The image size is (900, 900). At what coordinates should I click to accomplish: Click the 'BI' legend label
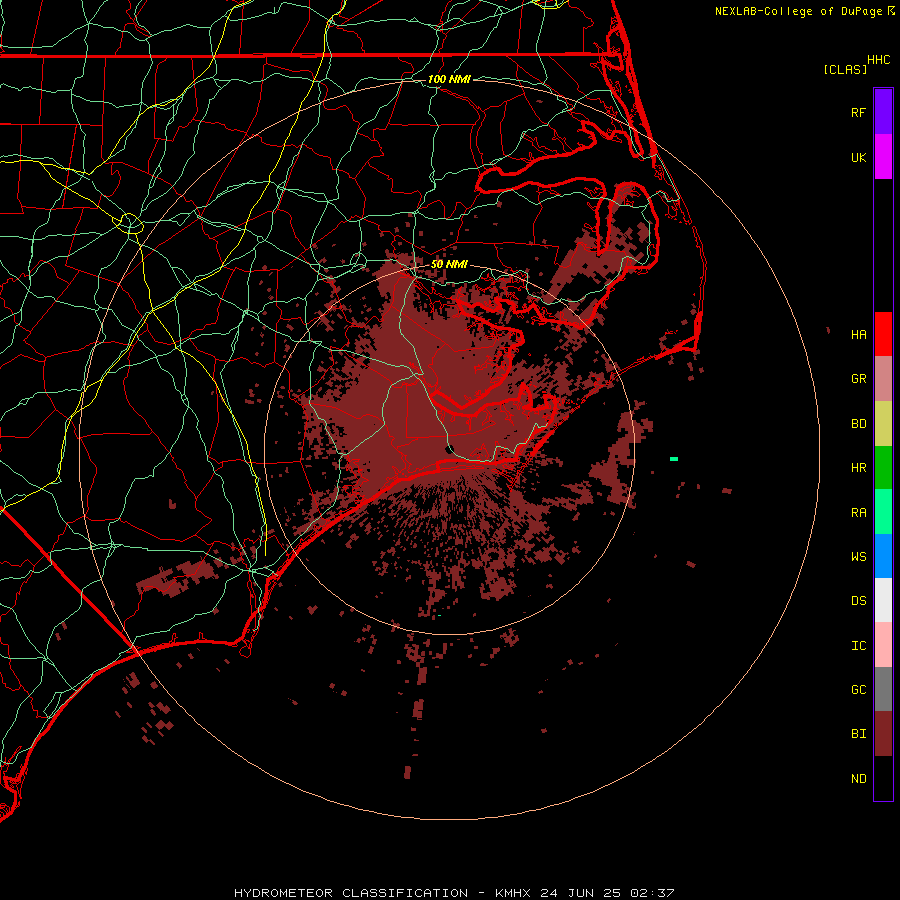click(859, 734)
